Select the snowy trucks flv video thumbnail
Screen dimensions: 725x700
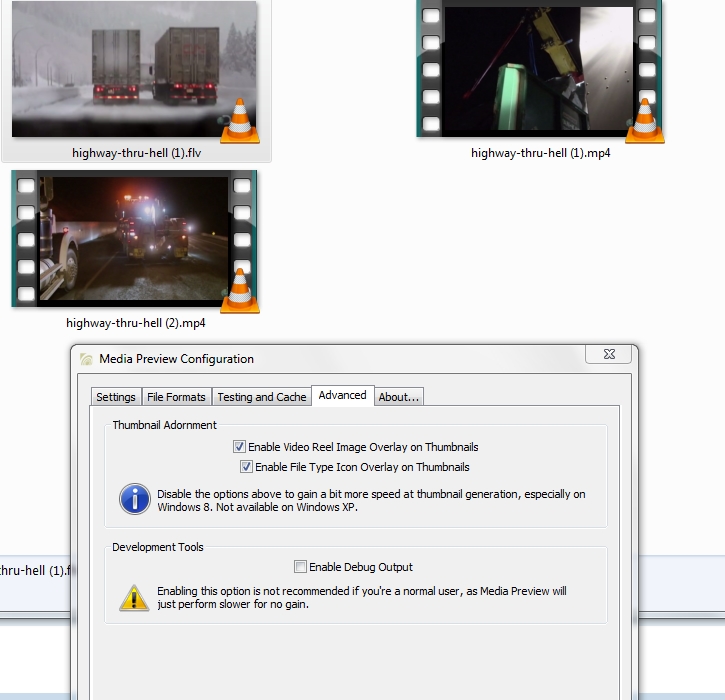click(x=134, y=68)
